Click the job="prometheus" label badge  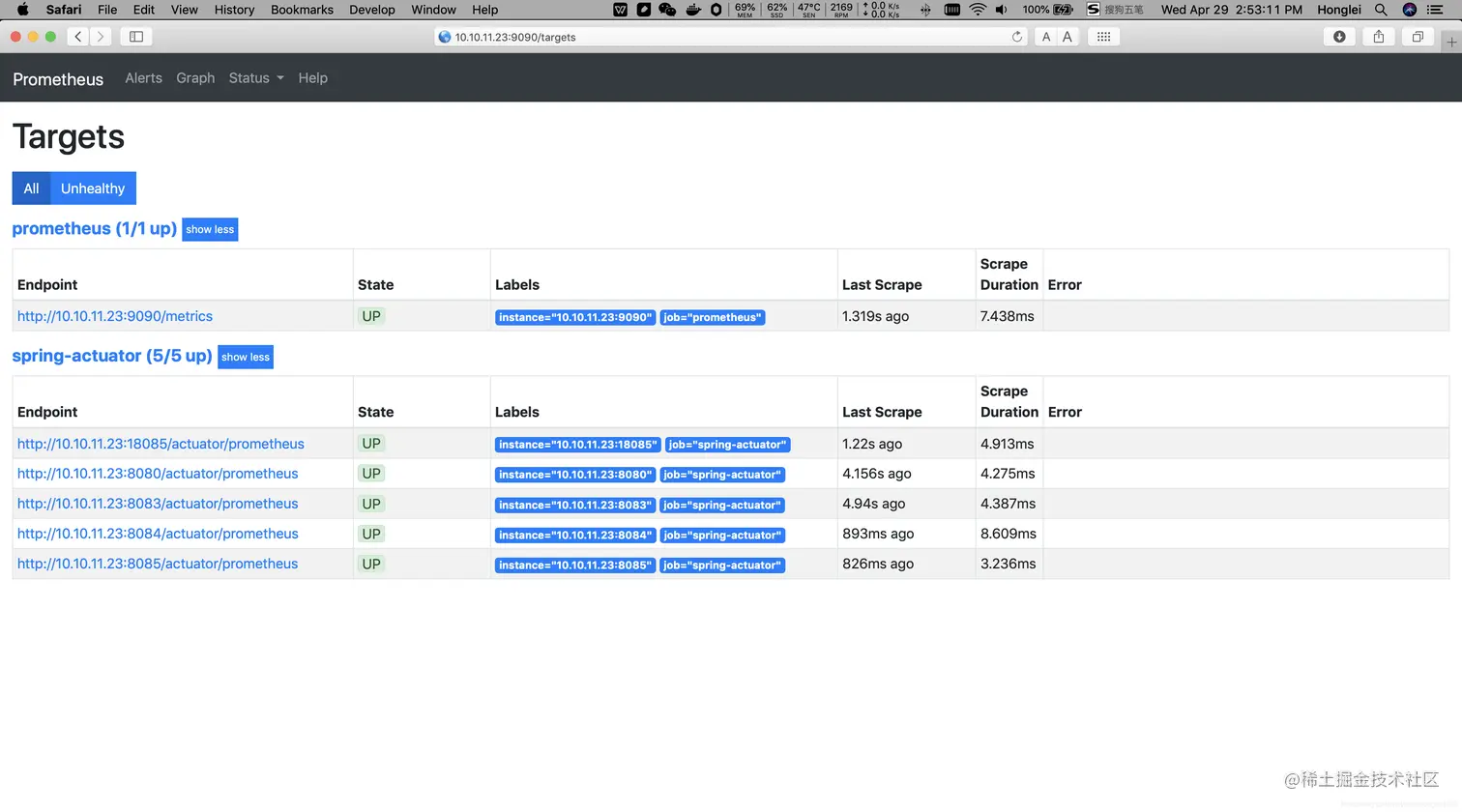pyautogui.click(x=713, y=317)
